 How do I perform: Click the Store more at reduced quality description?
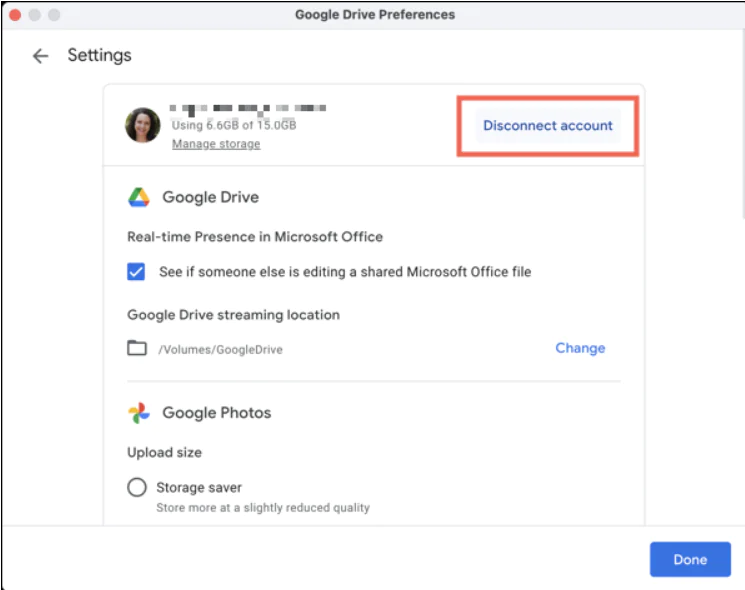click(263, 508)
